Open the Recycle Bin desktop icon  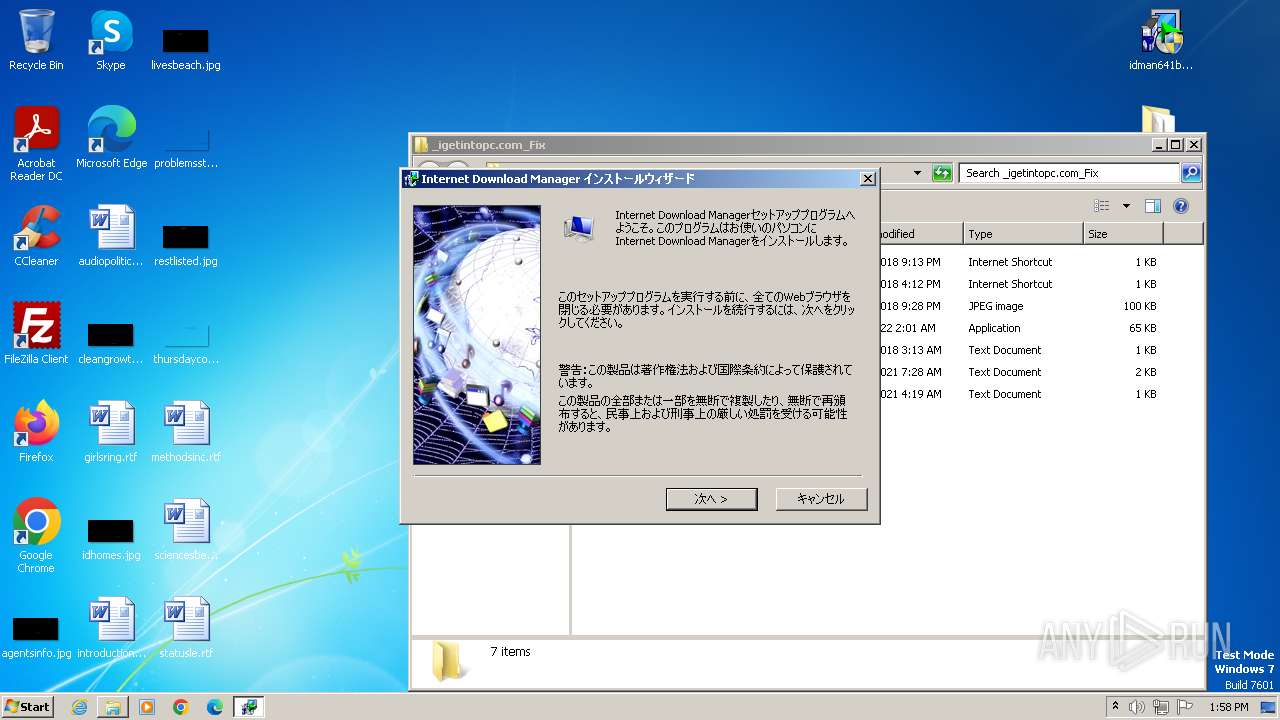tap(36, 41)
